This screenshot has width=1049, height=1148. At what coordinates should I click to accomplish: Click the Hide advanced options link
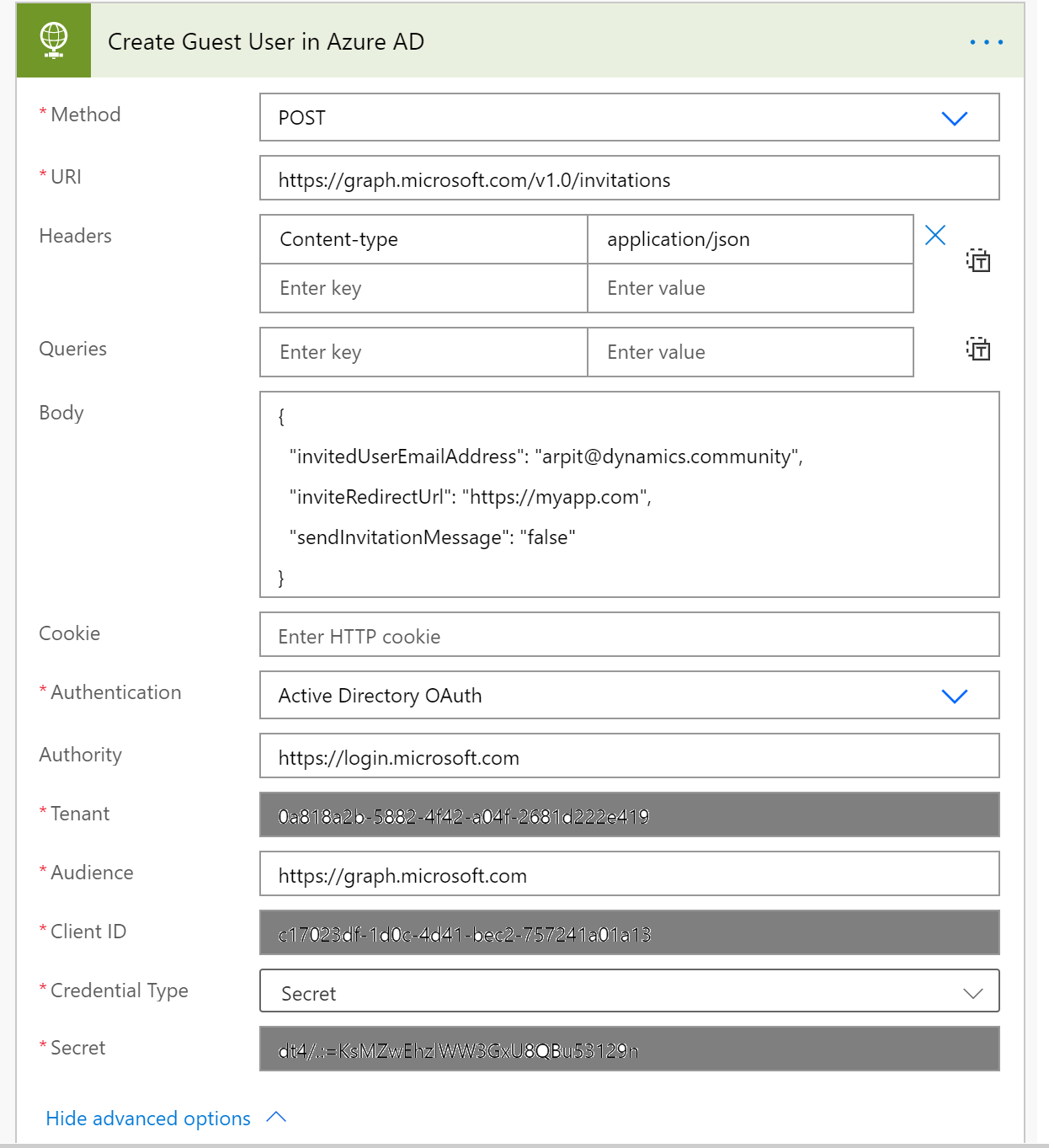click(x=148, y=1118)
